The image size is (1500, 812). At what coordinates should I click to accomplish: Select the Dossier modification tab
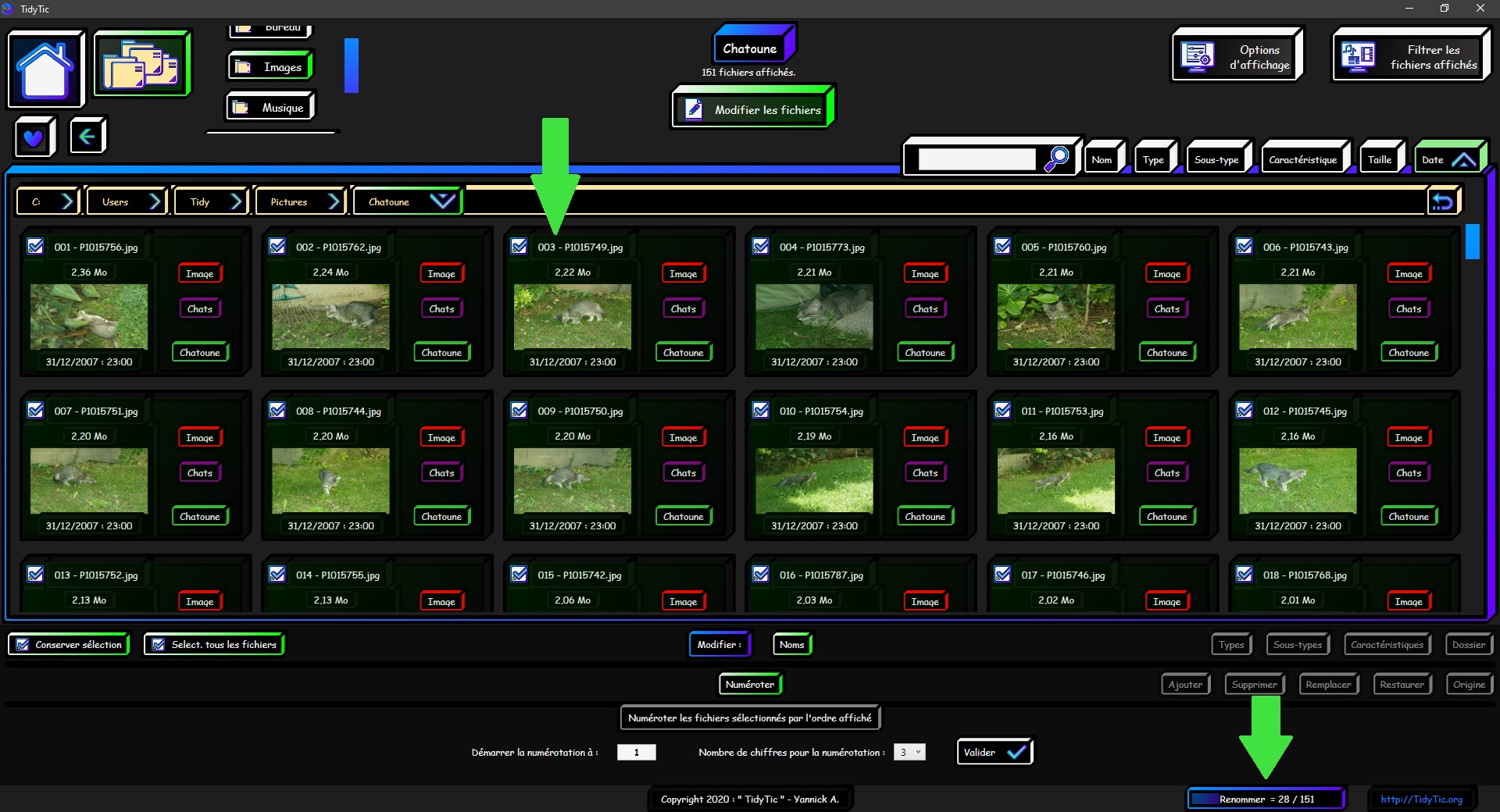pyautogui.click(x=1469, y=645)
